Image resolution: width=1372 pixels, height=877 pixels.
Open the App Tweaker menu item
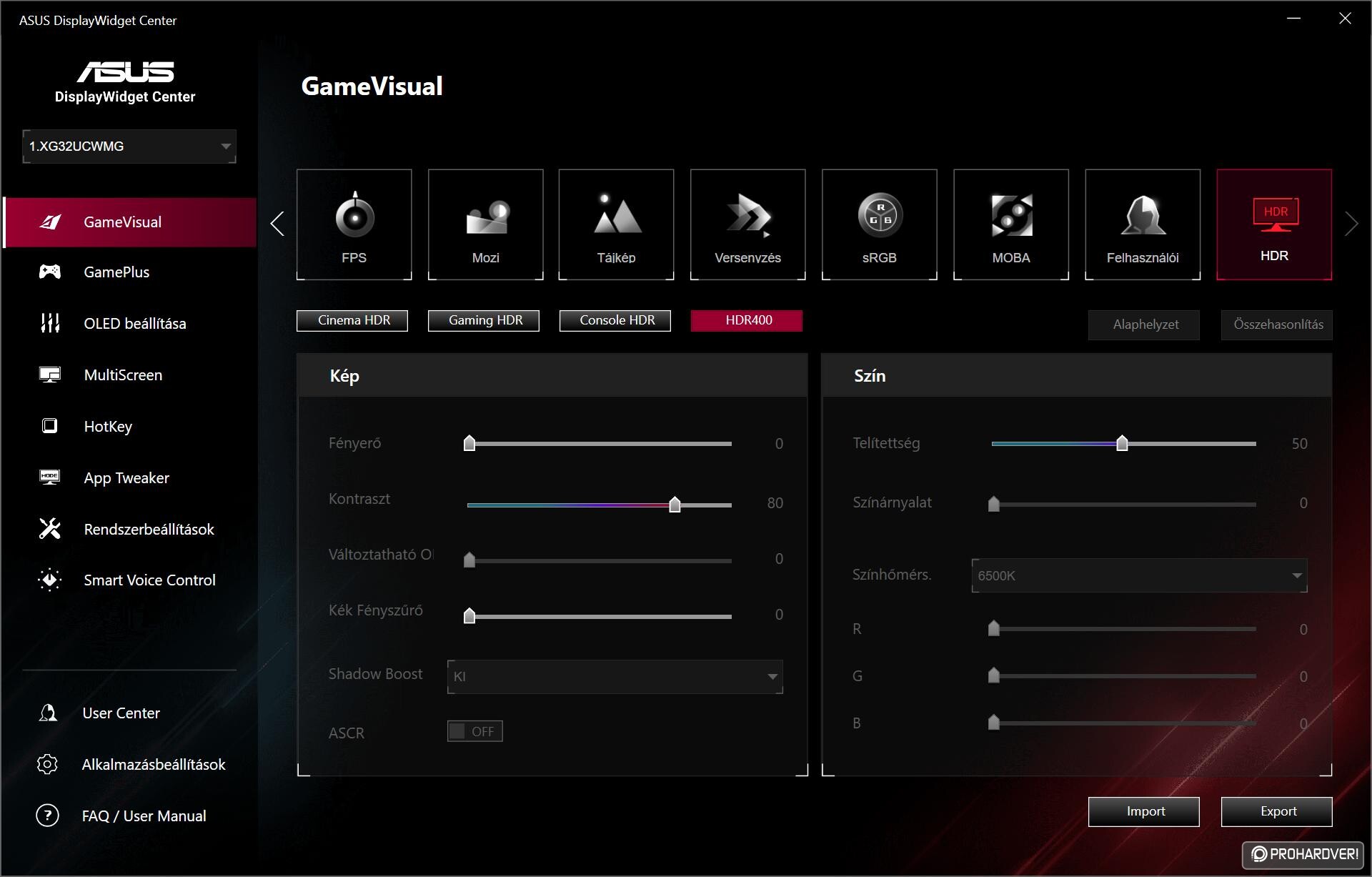pyautogui.click(x=129, y=477)
